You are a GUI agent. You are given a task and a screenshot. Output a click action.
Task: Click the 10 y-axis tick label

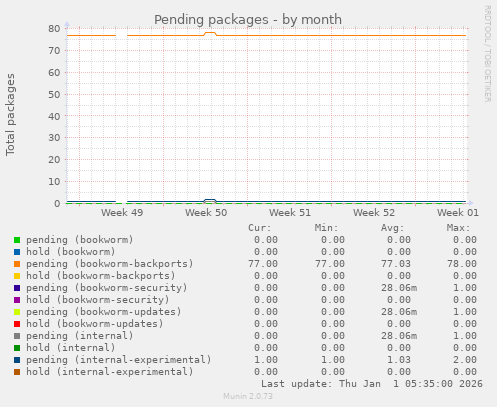54,182
